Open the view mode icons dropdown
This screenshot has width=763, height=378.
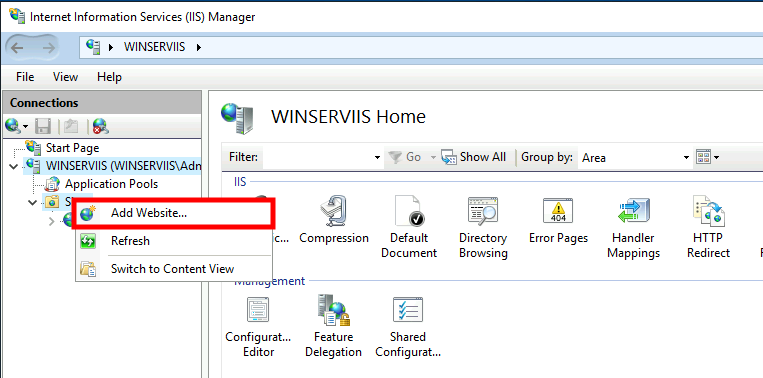[708, 157]
